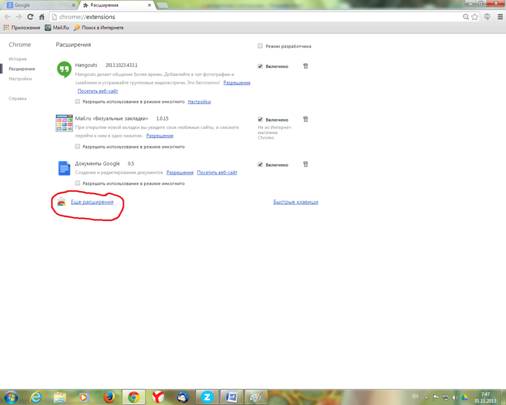Open Настройки in the sidebar
Screen dimensions: 506x405
point(20,79)
